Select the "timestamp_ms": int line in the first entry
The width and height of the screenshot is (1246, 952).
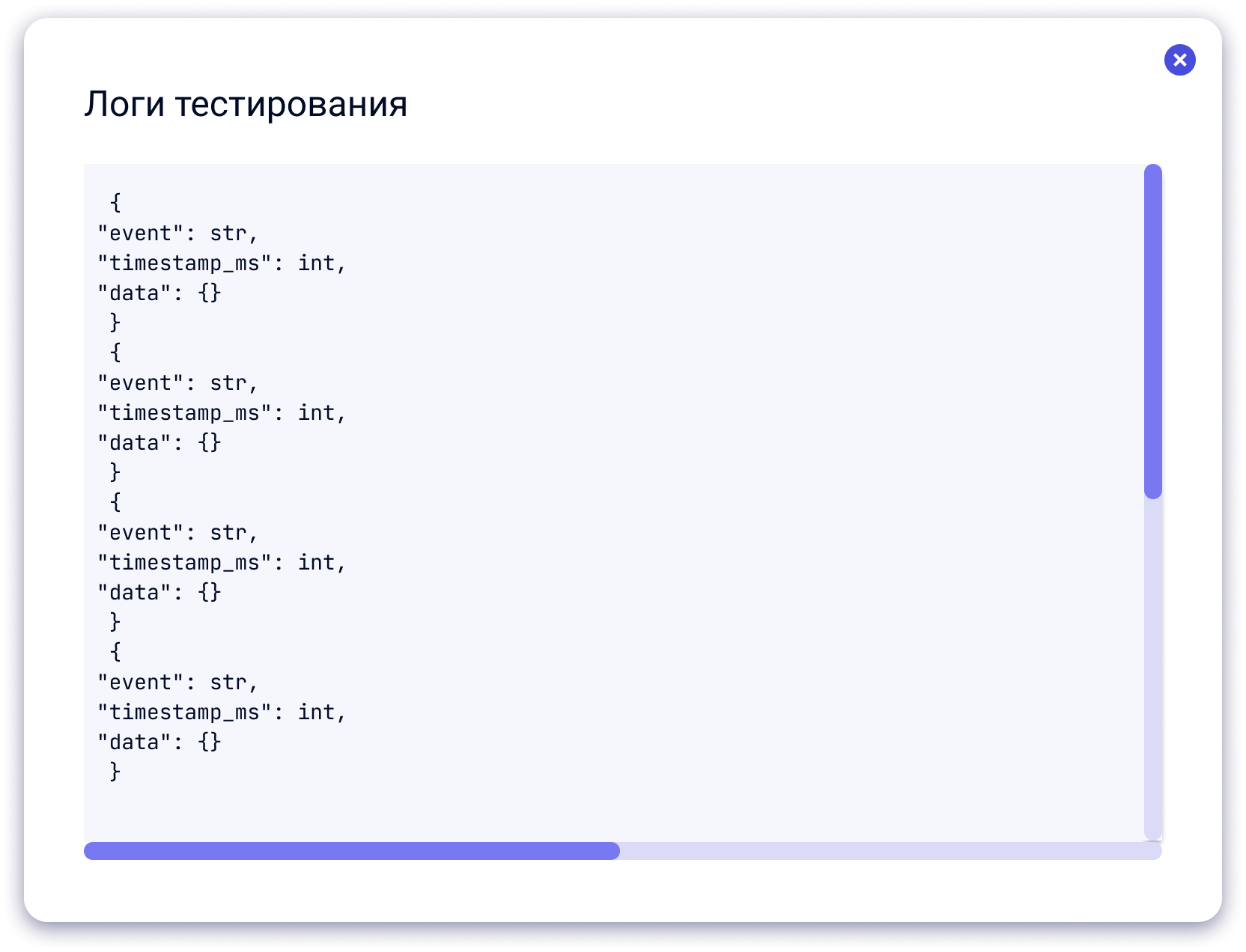coord(222,263)
